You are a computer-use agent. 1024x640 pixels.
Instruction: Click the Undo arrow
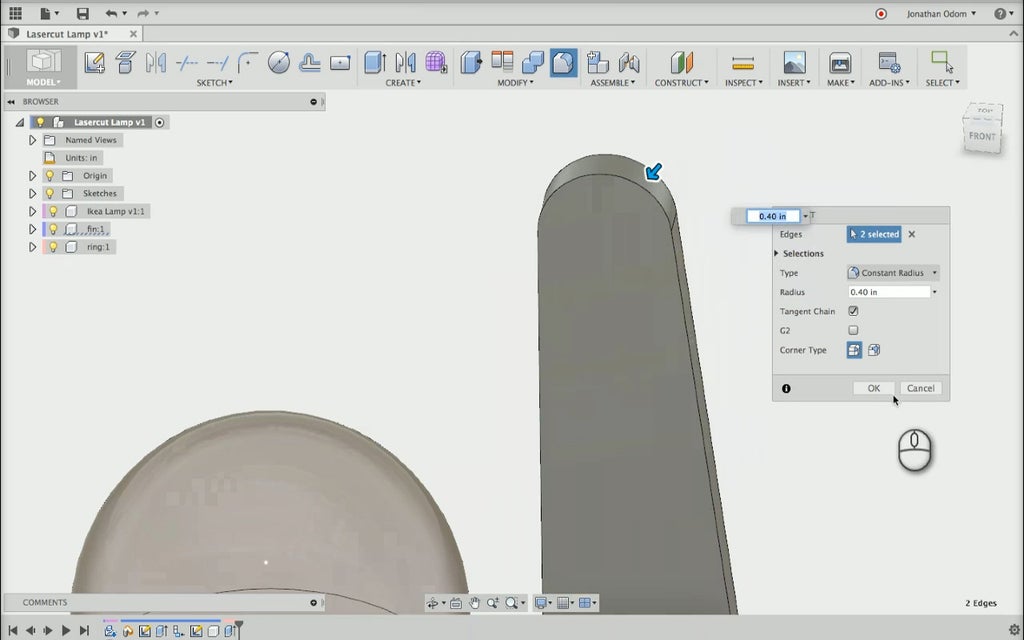(x=112, y=13)
